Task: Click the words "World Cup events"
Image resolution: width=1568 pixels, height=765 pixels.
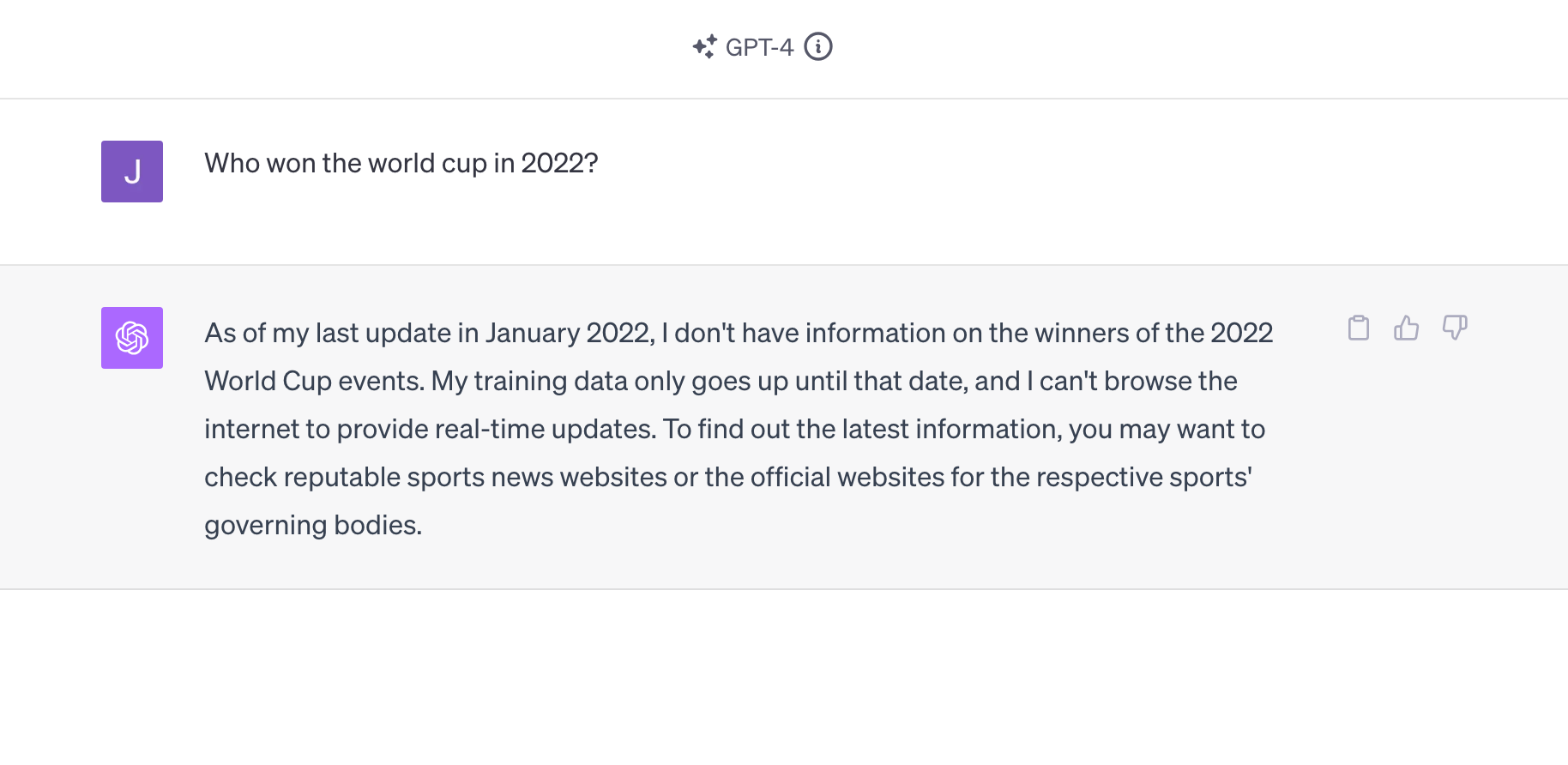Action: (314, 381)
